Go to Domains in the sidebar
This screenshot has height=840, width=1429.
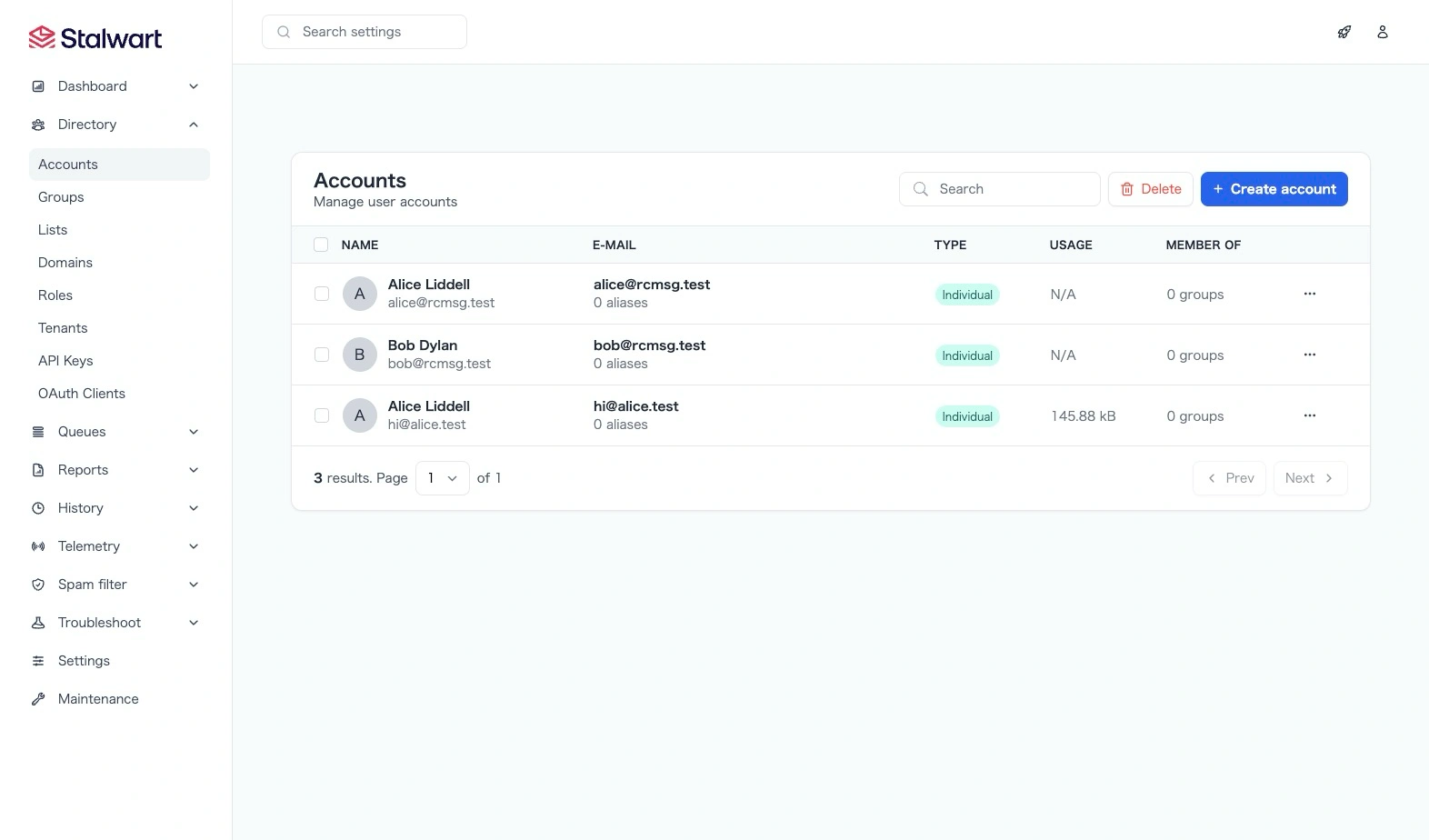click(x=65, y=263)
